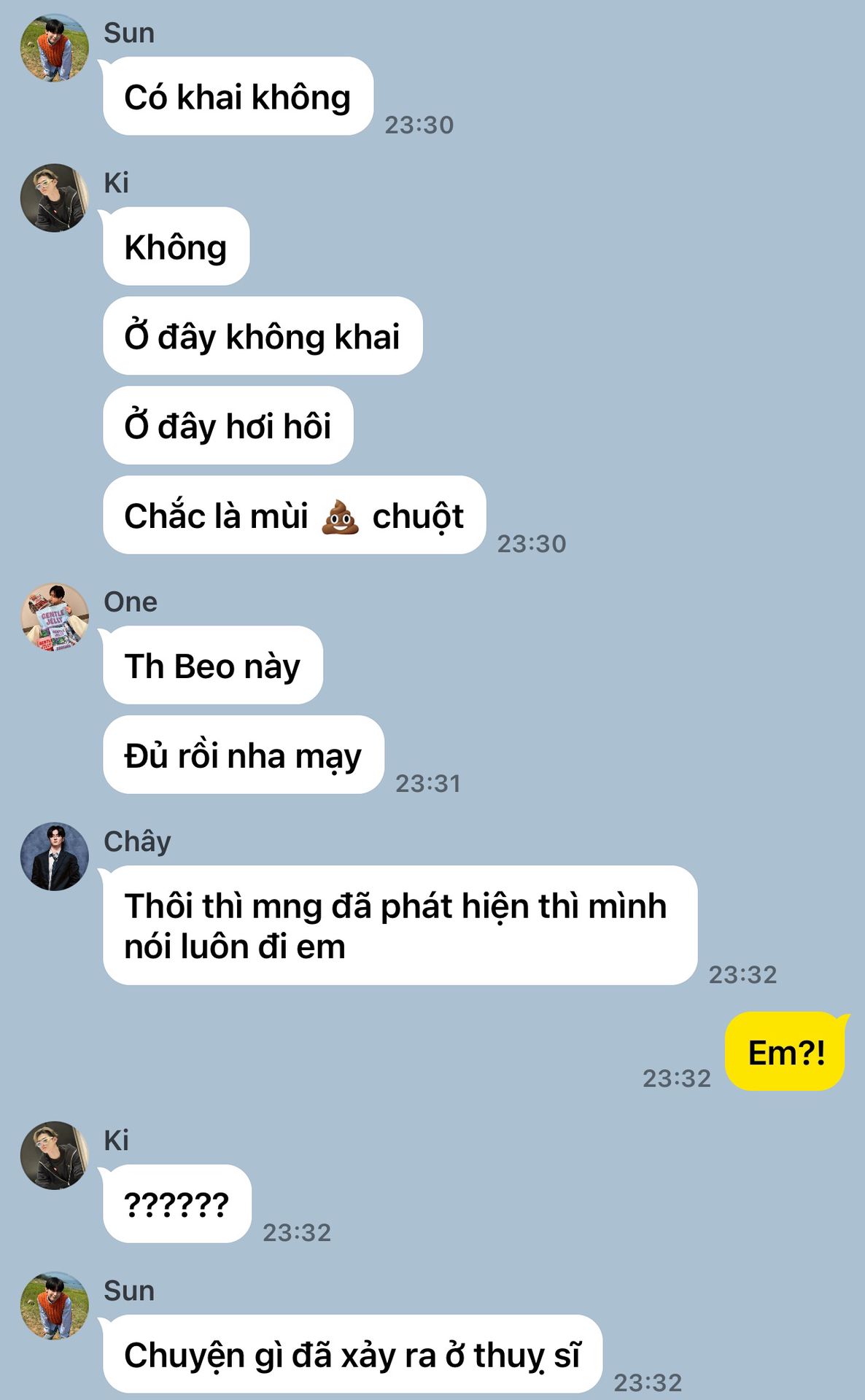
Task: Tap the sender name 'Chây'
Action: tap(137, 841)
